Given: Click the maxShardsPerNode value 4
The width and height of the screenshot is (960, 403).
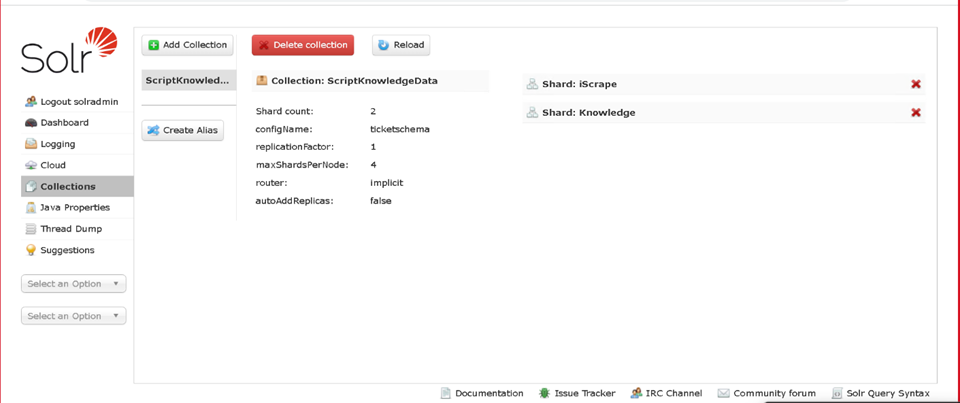Looking at the screenshot, I should (x=373, y=165).
